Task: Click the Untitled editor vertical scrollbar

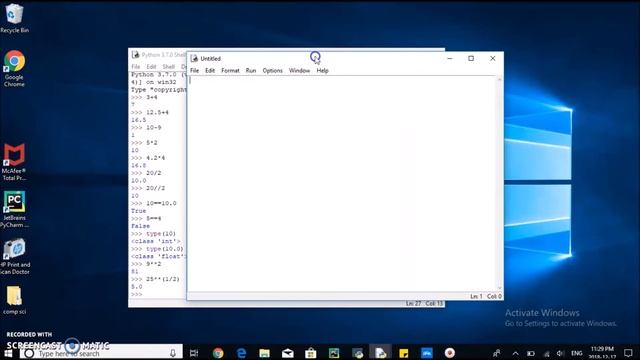Action: click(500, 184)
